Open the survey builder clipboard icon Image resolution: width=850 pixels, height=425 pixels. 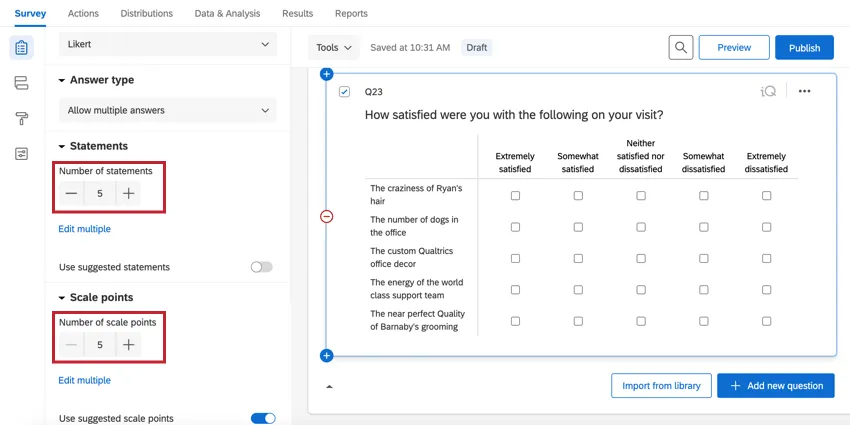click(22, 48)
